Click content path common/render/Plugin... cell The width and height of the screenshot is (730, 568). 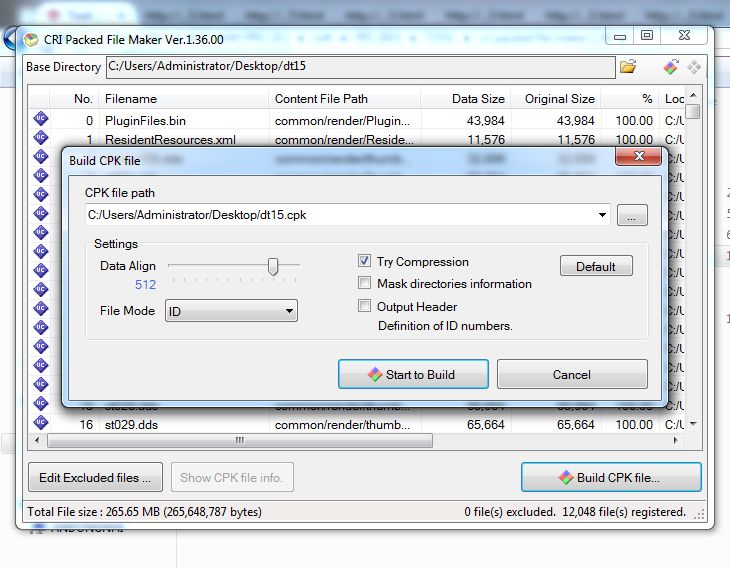[x=342, y=121]
